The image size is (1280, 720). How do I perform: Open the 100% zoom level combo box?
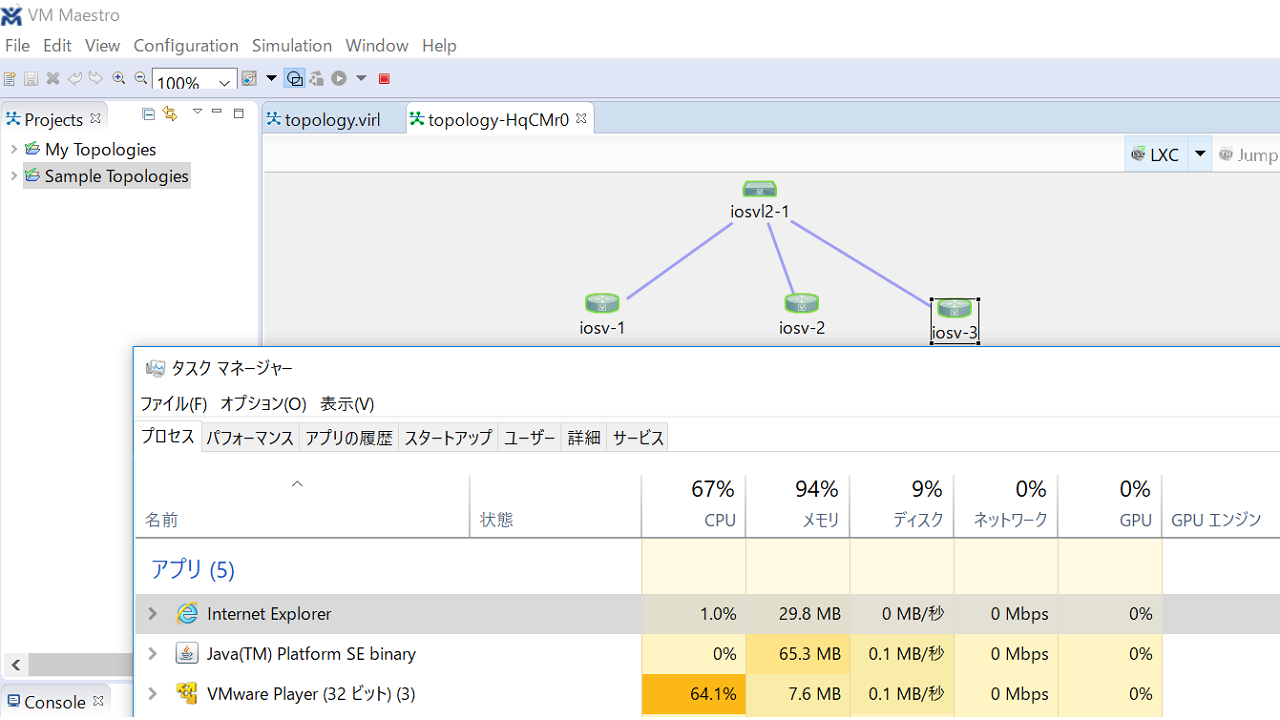click(194, 82)
